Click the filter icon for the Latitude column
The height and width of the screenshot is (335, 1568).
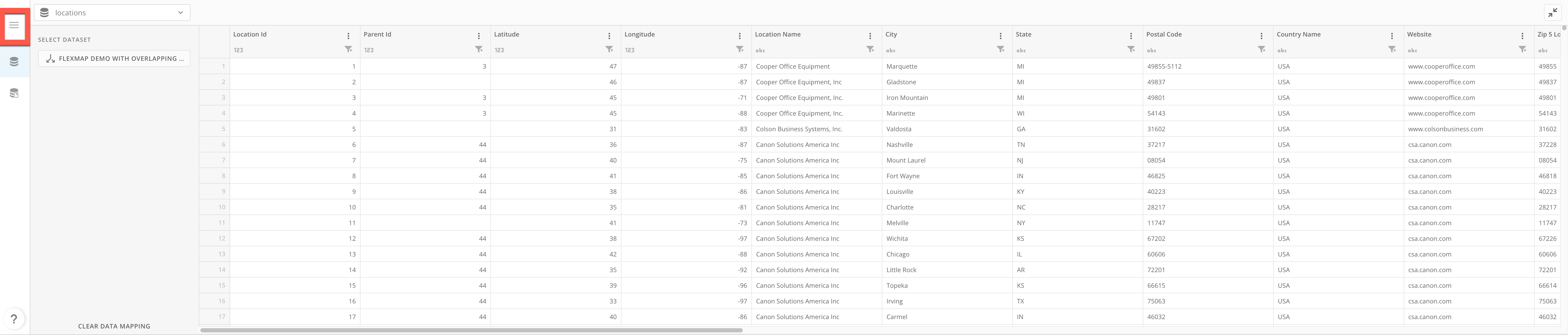click(609, 49)
